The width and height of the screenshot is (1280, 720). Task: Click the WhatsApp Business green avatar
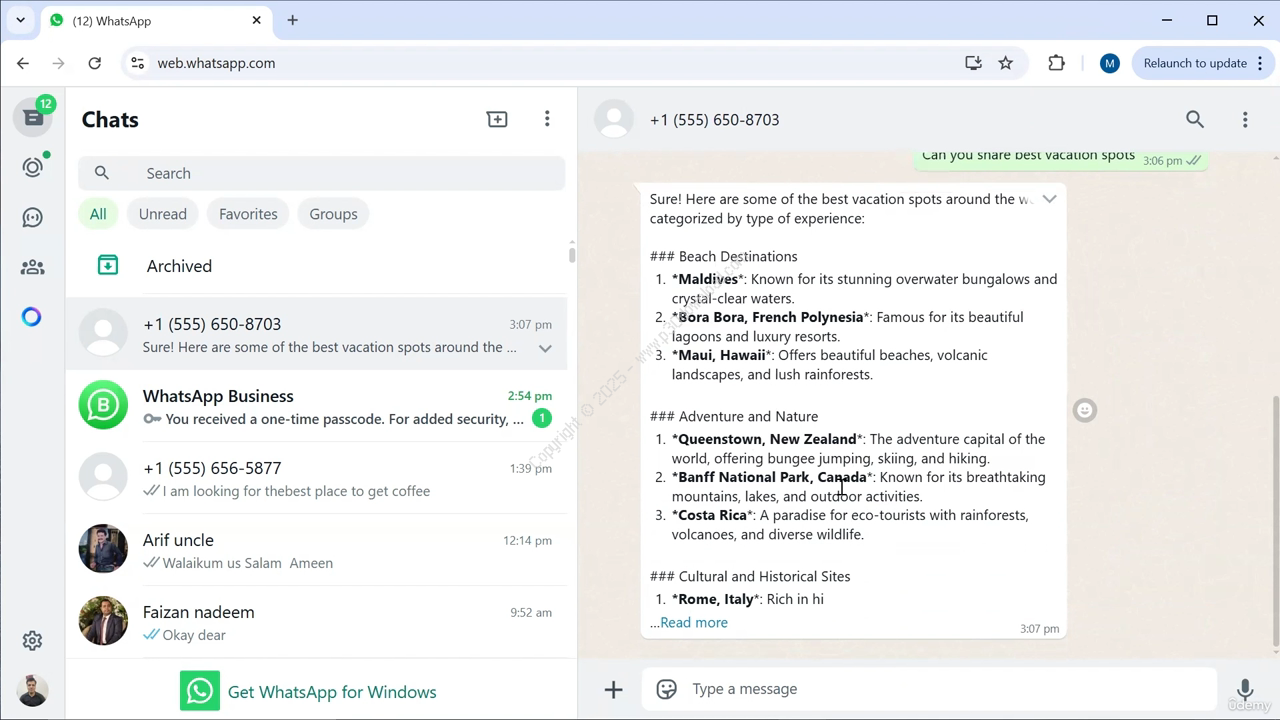point(103,405)
